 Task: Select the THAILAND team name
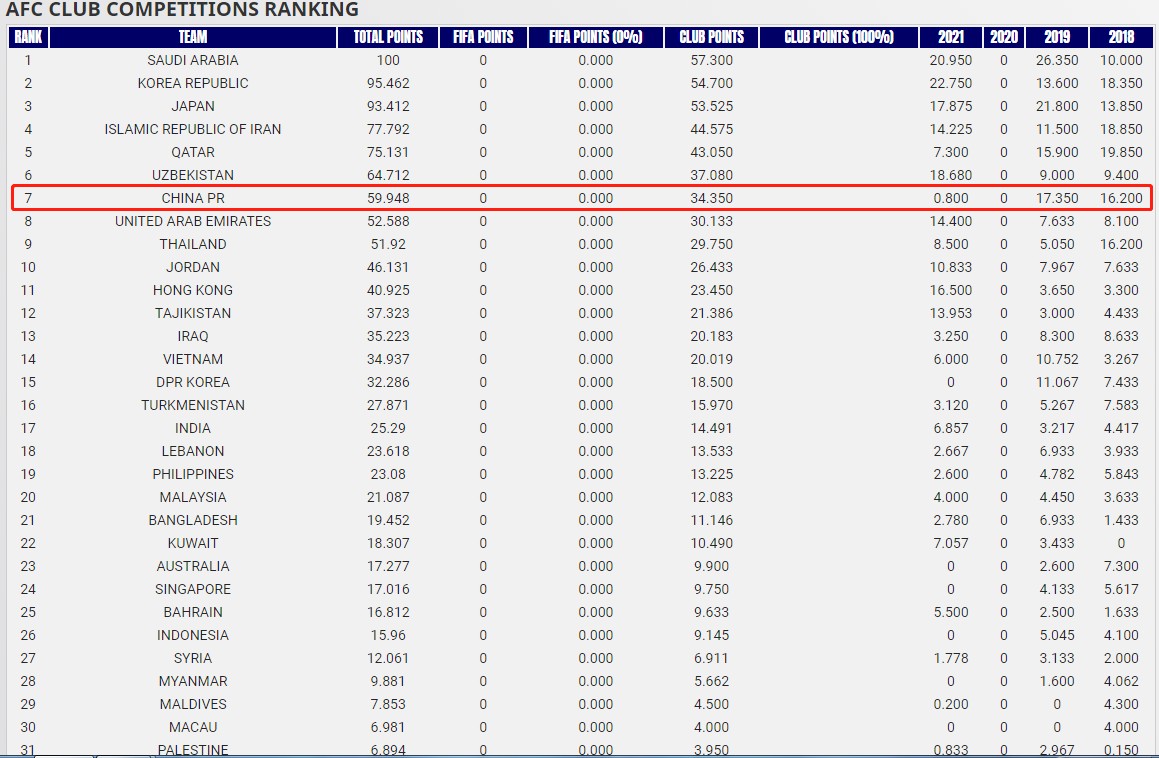pyautogui.click(x=193, y=244)
